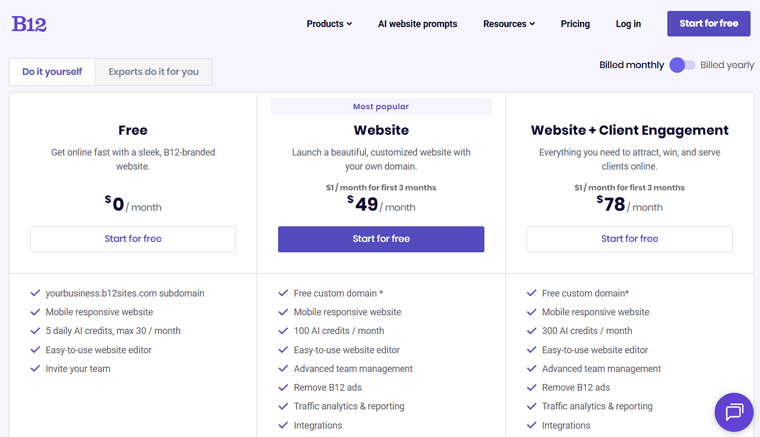Viewport: 760px width, 437px height.
Task: Click 'Invite your team' feature text
Action: (x=78, y=369)
